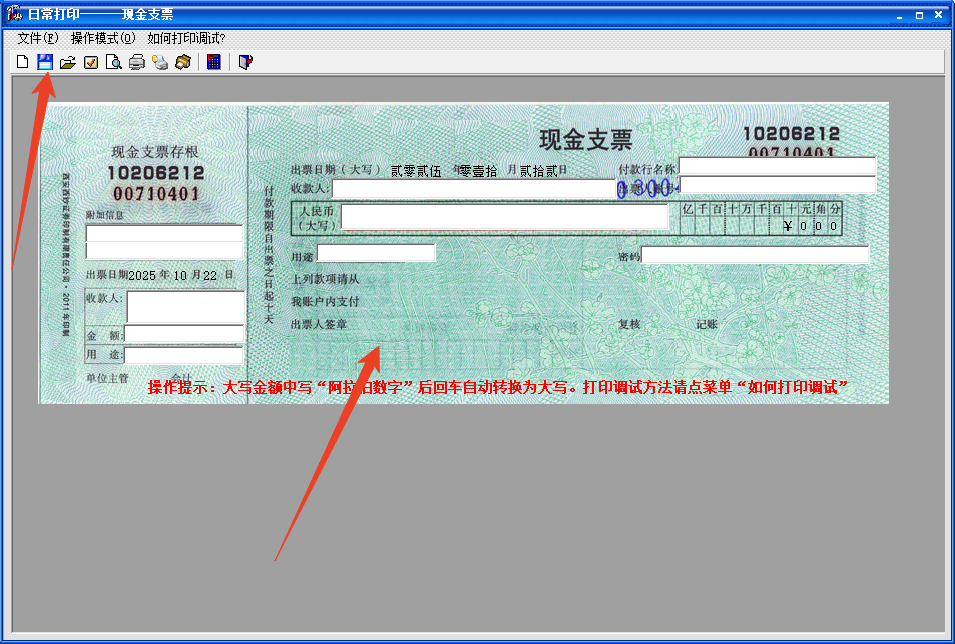Image resolution: width=955 pixels, height=644 pixels.
Task: Click the 人民币(大写) amount field
Action: coord(504,217)
